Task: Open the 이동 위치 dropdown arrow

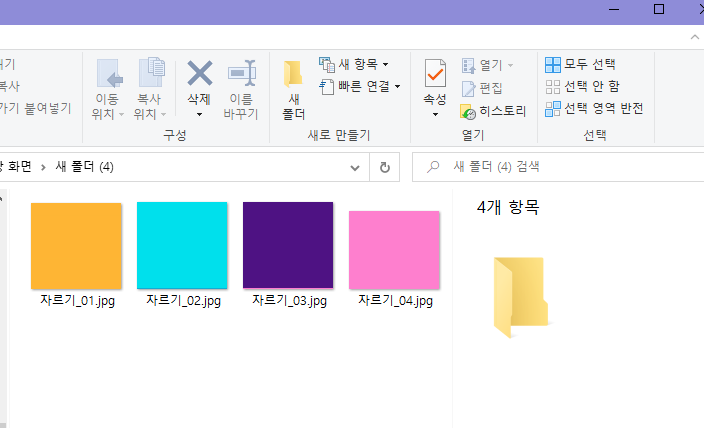Action: (121, 115)
